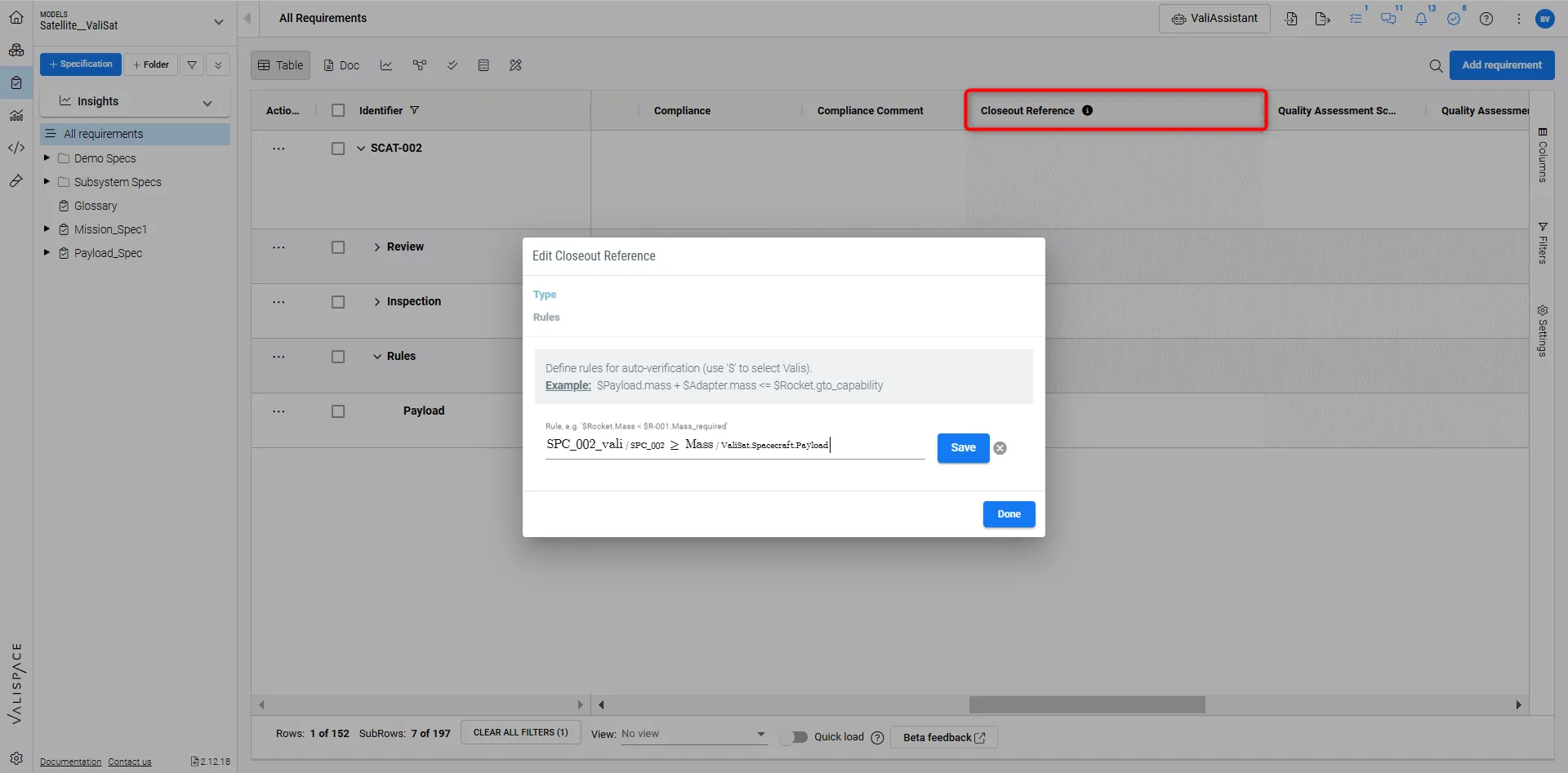Viewport: 1568px width, 773px height.
Task: Select All requirements in the tree
Action: pyautogui.click(x=135, y=134)
